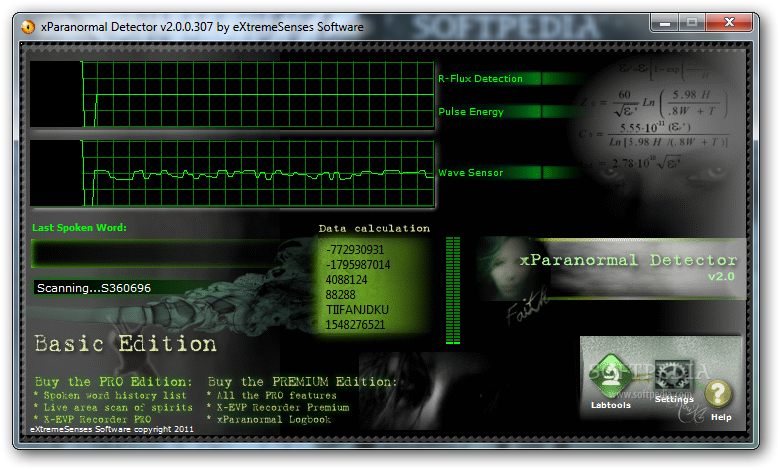
Task: Click the 'Data calculation' heading
Action: pyautogui.click(x=374, y=228)
